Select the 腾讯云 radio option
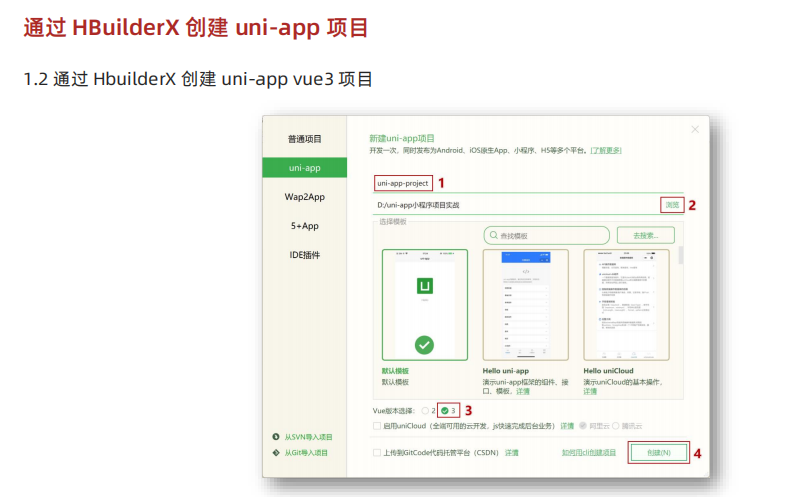Viewport: 798px width, 497px height. [x=615, y=426]
